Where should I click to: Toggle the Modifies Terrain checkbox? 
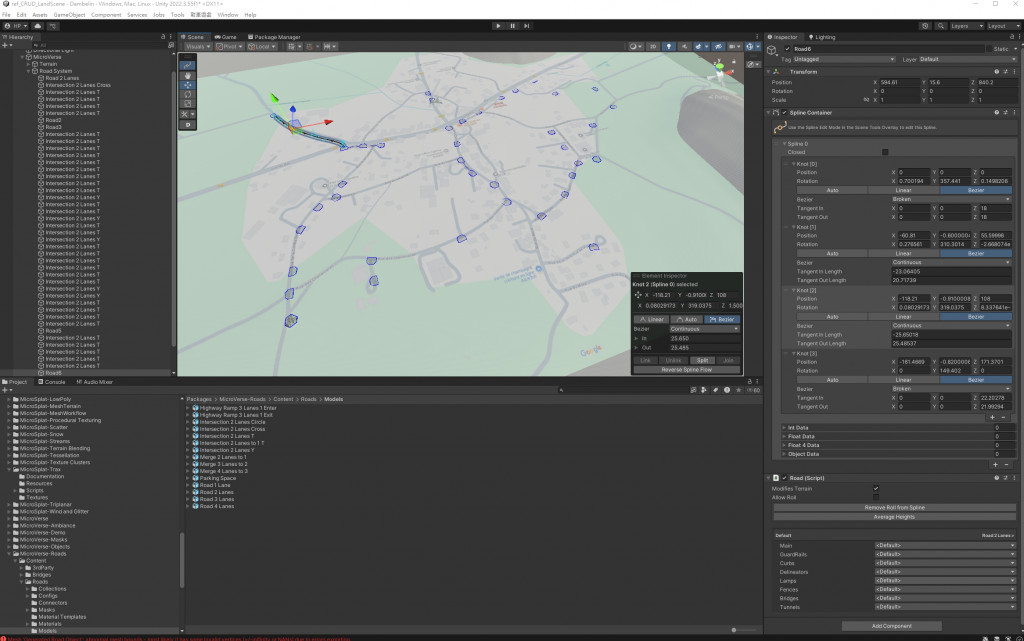pos(876,488)
